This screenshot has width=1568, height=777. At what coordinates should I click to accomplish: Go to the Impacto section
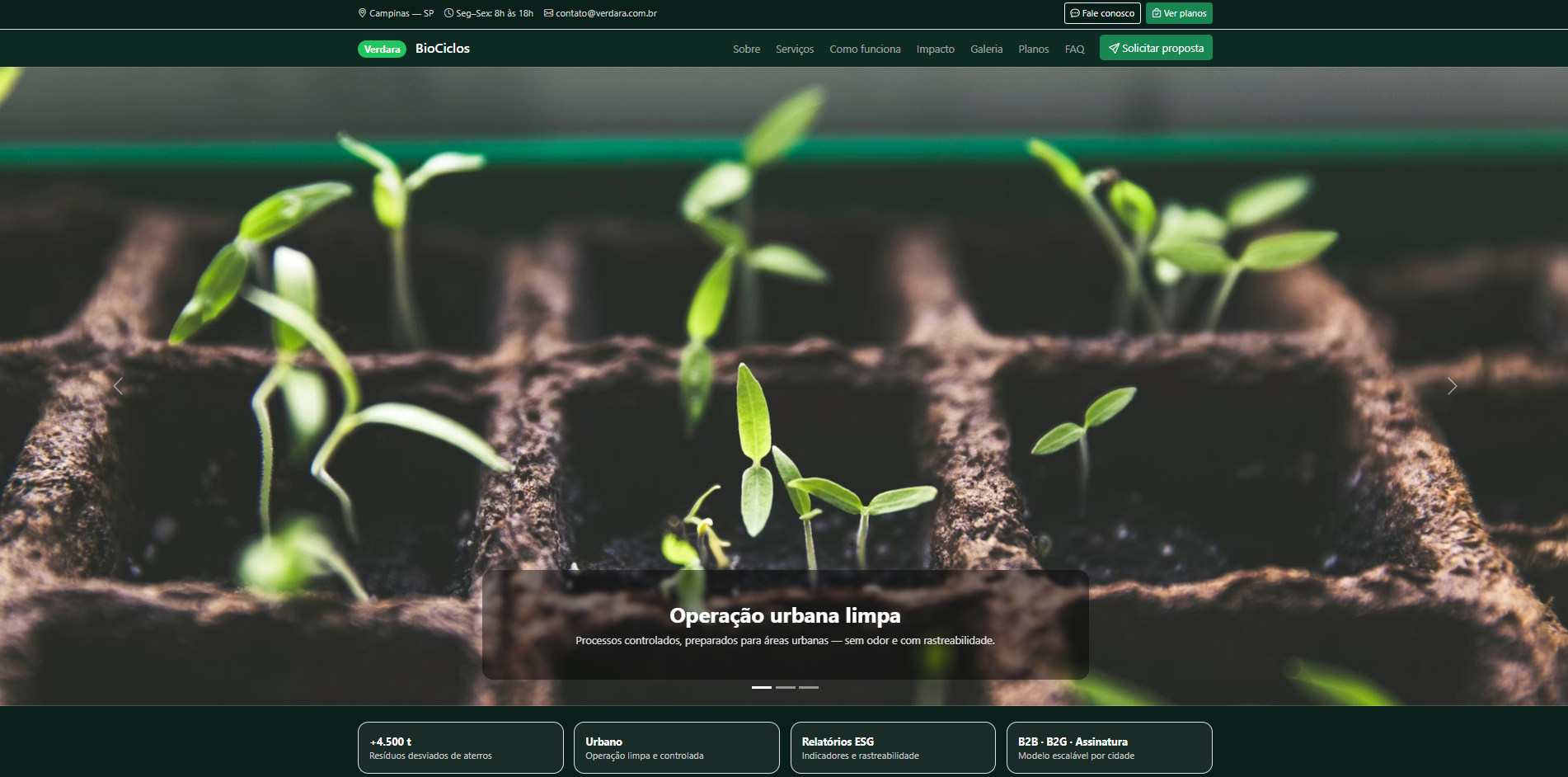pos(935,49)
